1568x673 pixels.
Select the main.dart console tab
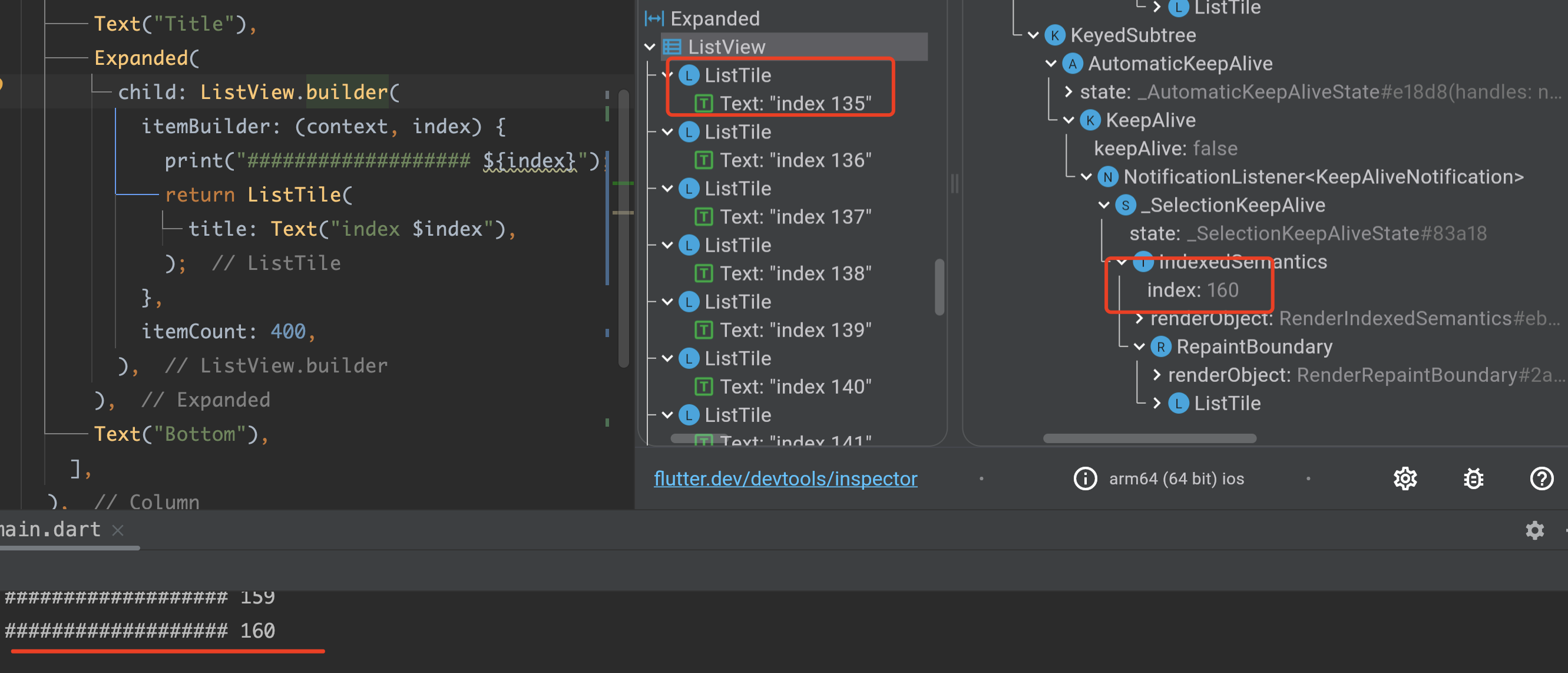coord(50,529)
